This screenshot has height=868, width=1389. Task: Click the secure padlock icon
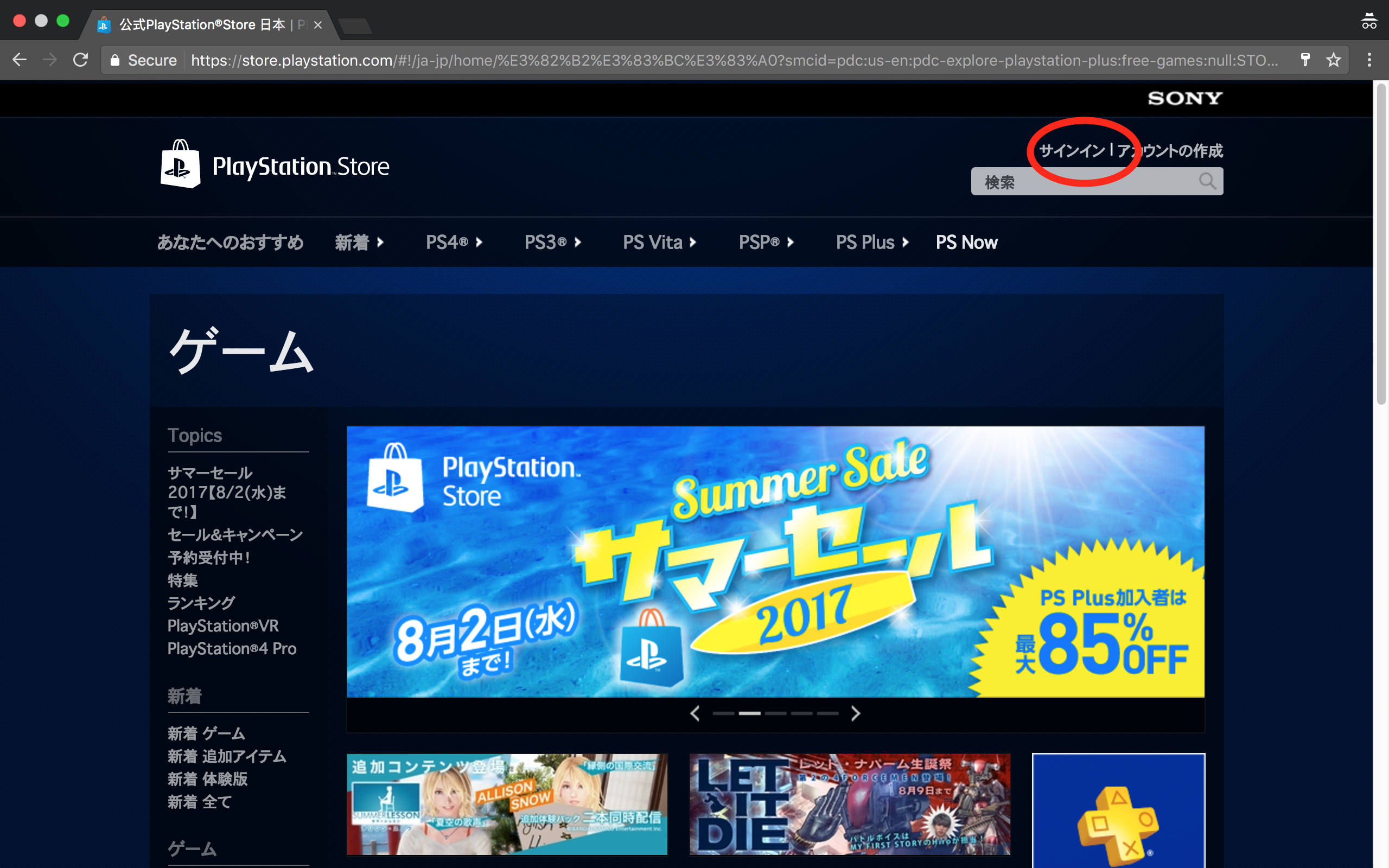coord(115,60)
